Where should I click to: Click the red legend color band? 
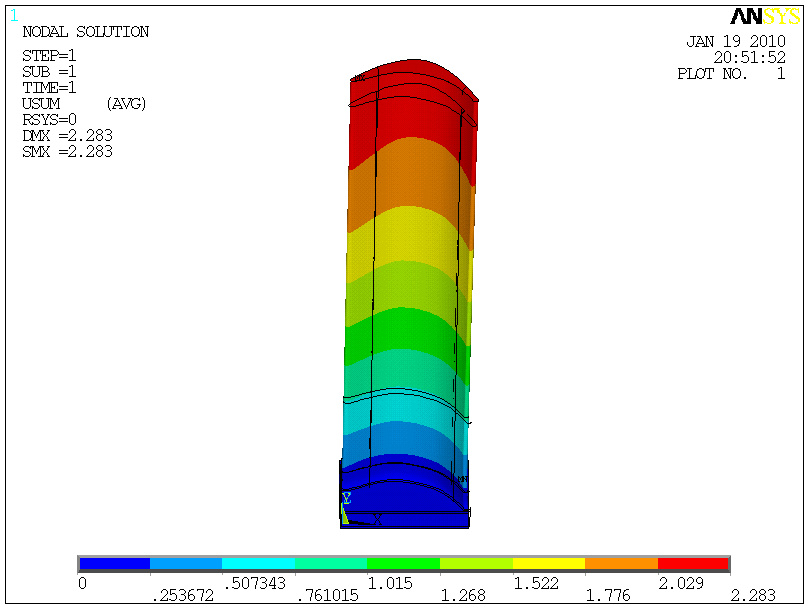(693, 564)
